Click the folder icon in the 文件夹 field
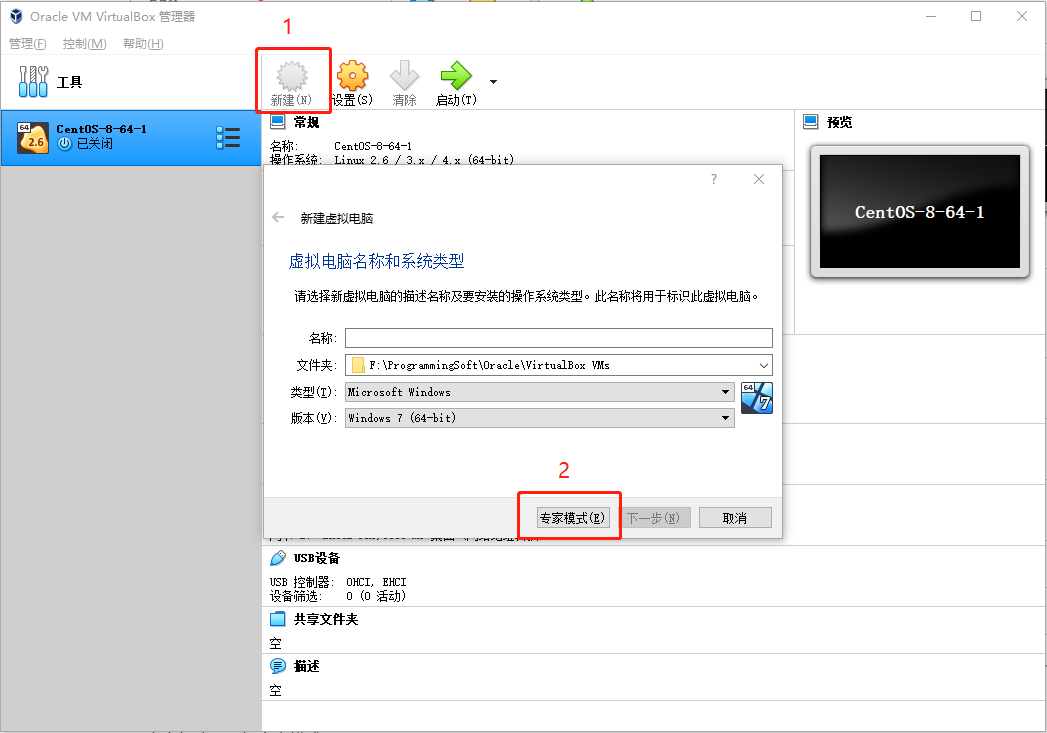The width and height of the screenshot is (1047, 733). [358, 364]
